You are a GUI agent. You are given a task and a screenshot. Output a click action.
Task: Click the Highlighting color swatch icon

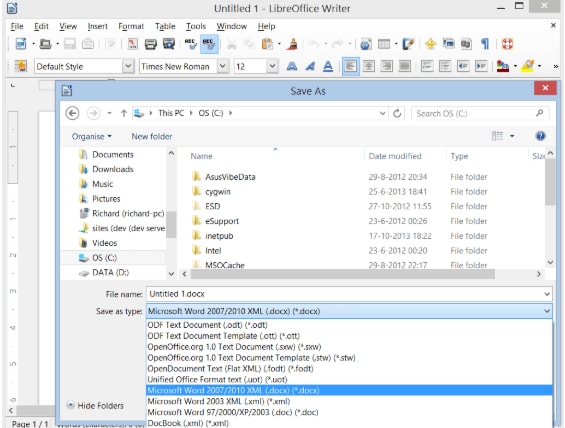tap(528, 66)
